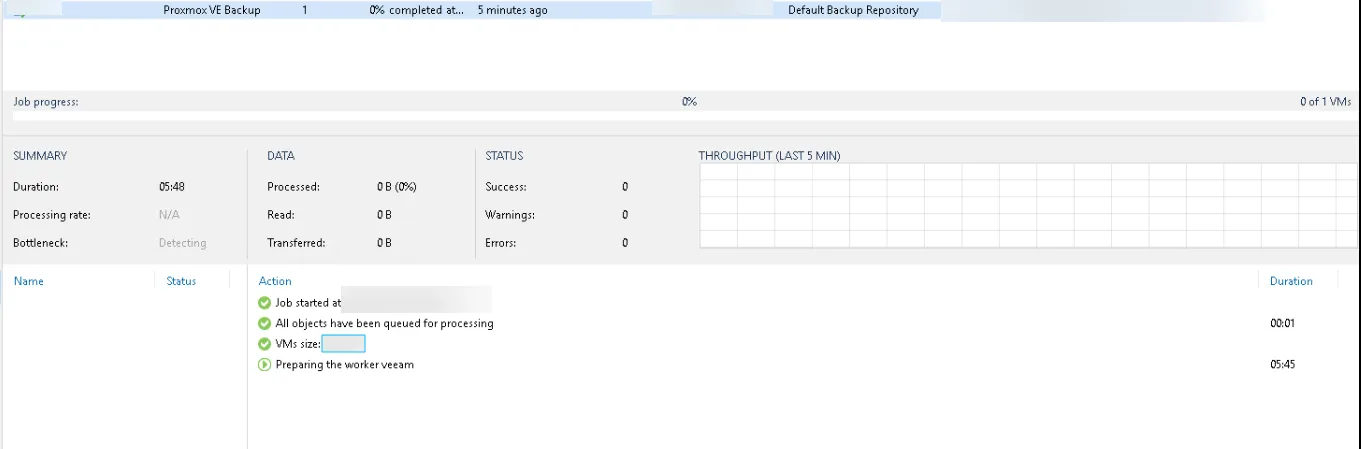Select the 'All objects have been queued' entry
The image size is (1361, 449).
tap(384, 324)
